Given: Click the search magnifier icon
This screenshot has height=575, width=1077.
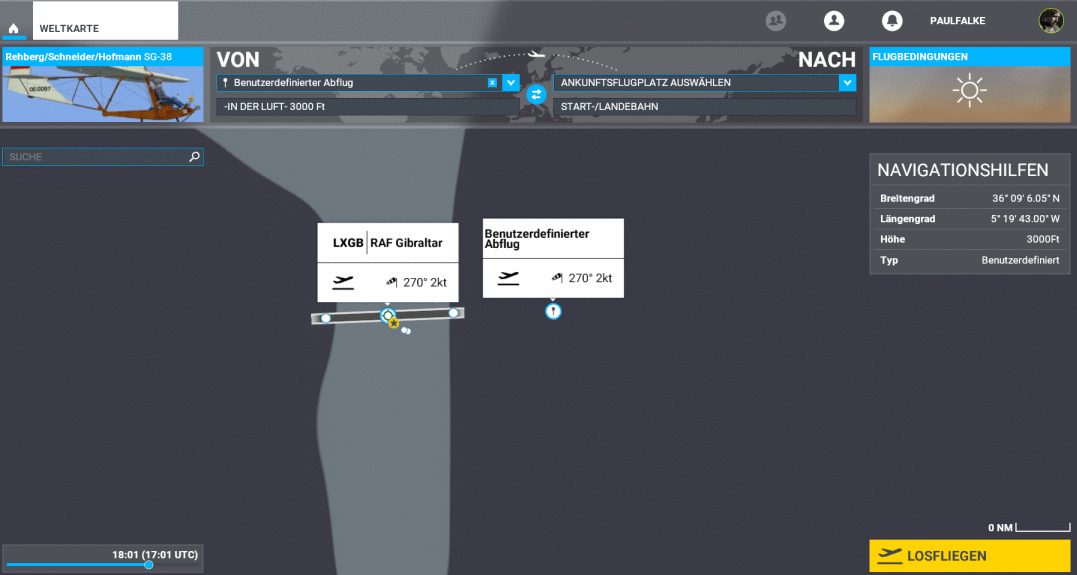Looking at the screenshot, I should click(x=194, y=157).
